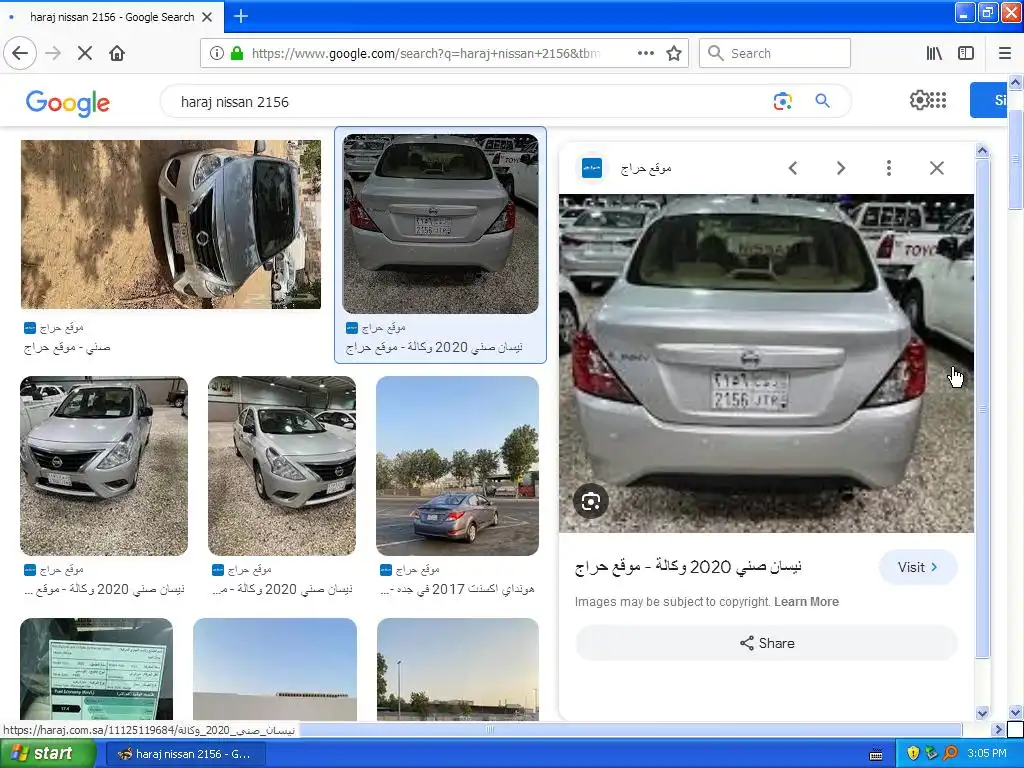Open Nissan front-right angle showroom thumbnail
The image size is (1024, 768).
tap(282, 466)
